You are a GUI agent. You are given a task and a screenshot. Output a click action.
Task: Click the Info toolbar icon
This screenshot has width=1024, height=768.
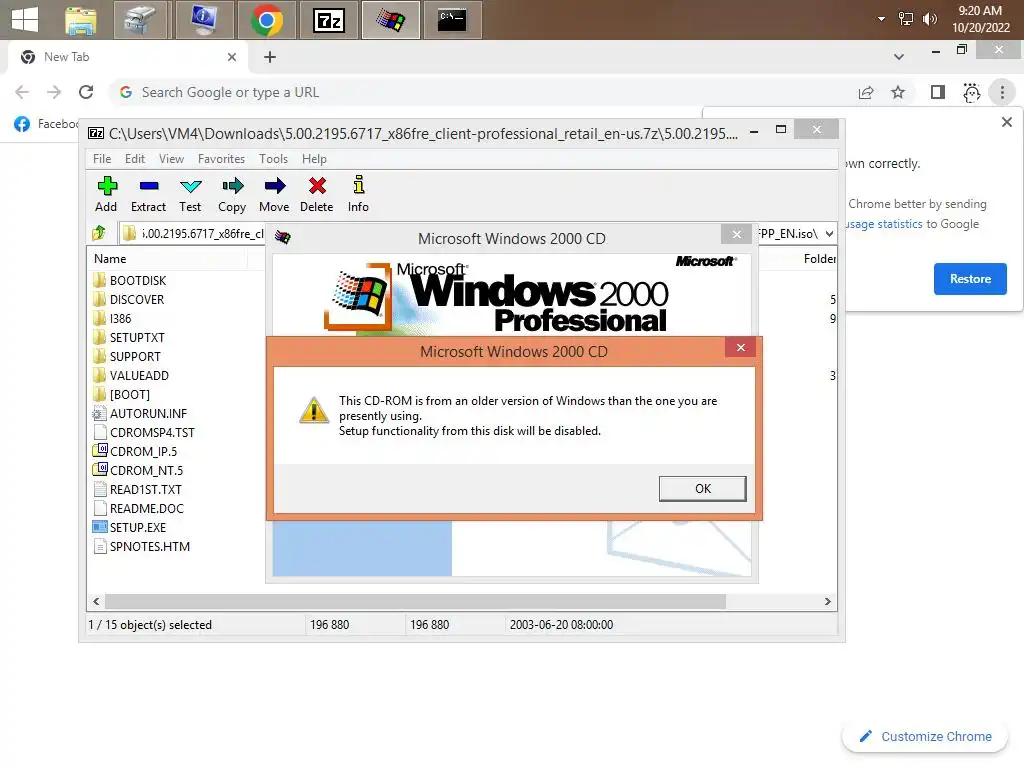pyautogui.click(x=359, y=185)
